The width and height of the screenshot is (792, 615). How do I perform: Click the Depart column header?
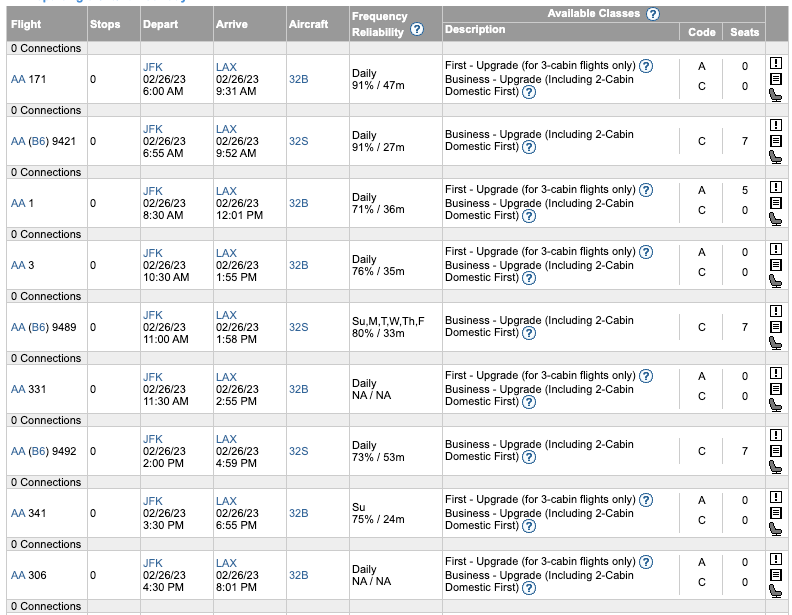[x=160, y=24]
